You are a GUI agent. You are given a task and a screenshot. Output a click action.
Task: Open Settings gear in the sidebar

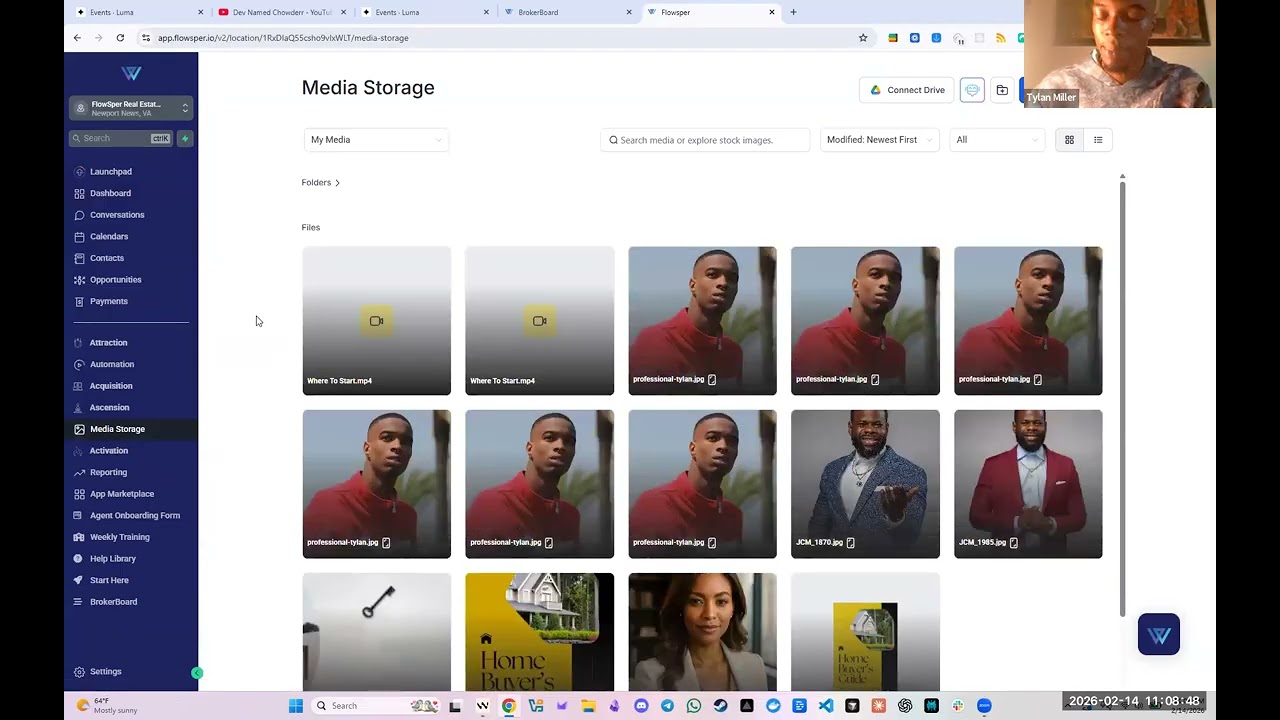[79, 672]
